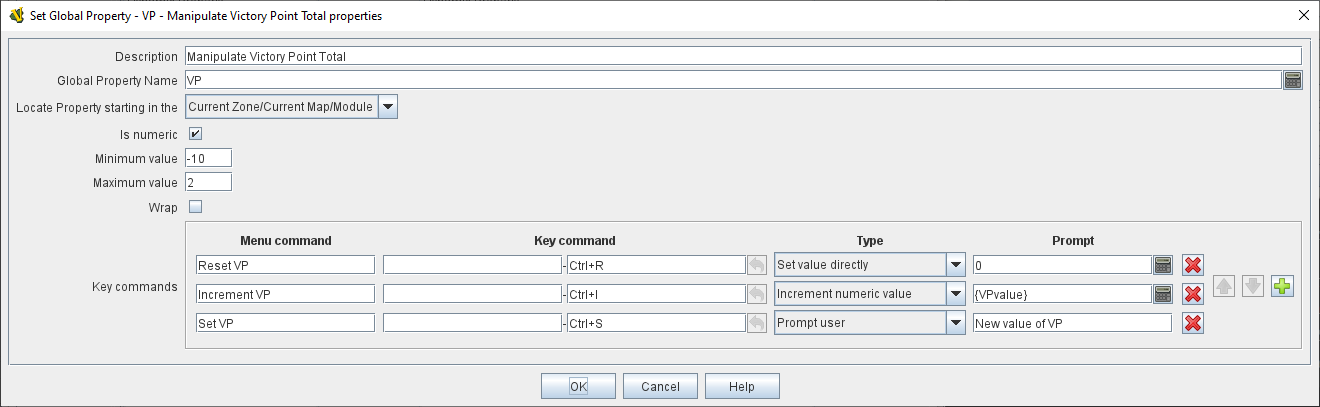Add a new key command with green plus
This screenshot has width=1320, height=407.
pyautogui.click(x=1282, y=287)
